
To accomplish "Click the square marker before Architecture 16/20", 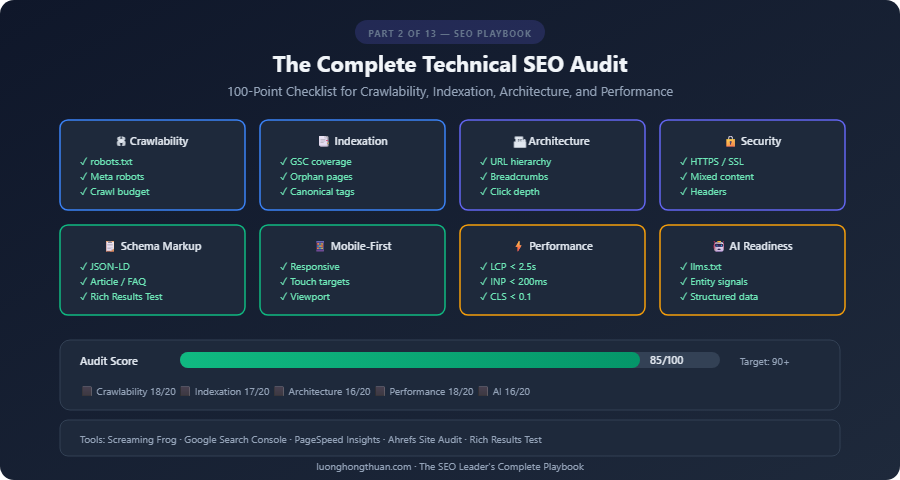I will point(279,391).
